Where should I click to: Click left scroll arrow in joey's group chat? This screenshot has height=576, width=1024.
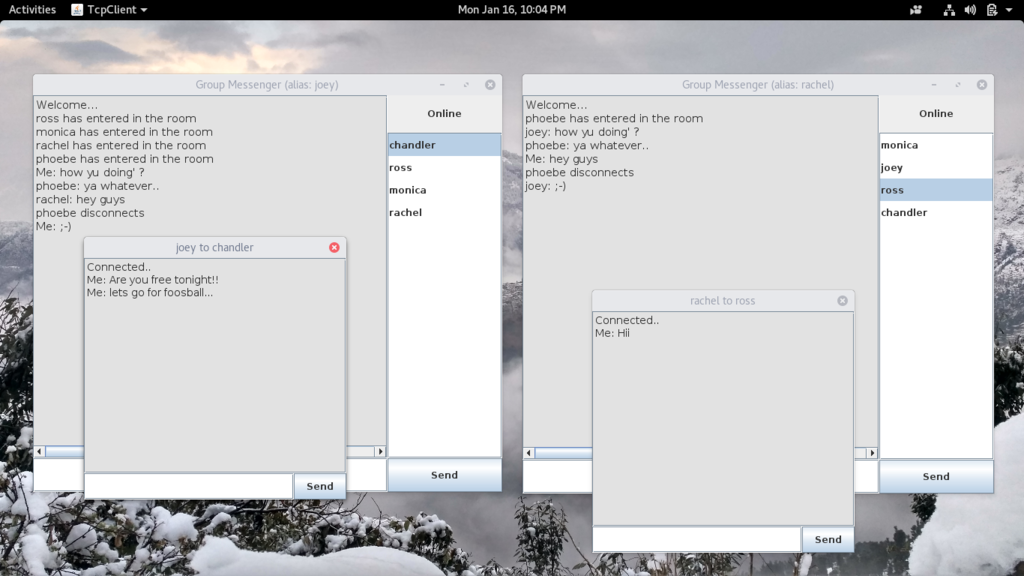39,451
